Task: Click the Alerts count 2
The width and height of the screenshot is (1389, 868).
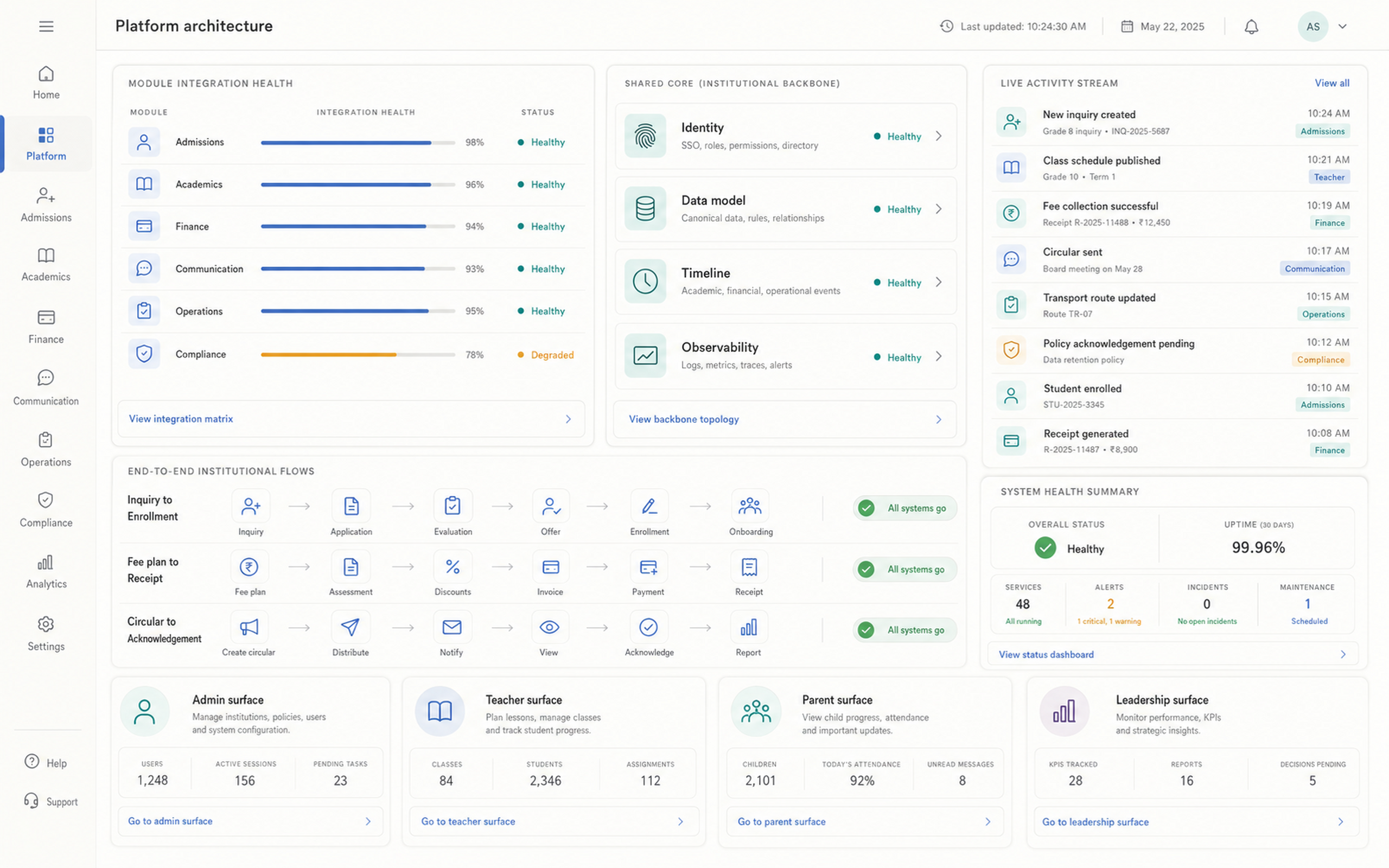Action: (1110, 604)
